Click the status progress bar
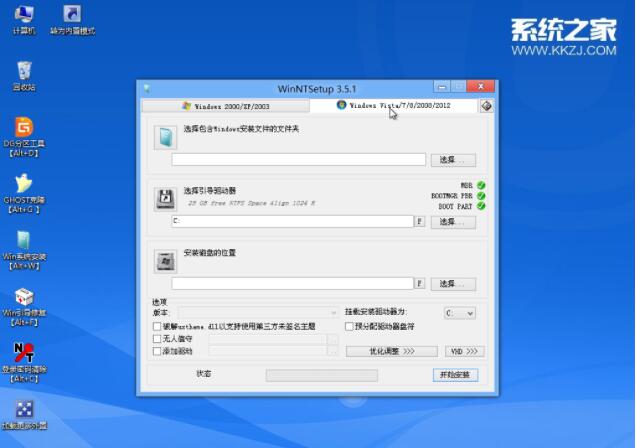 pyautogui.click(x=322, y=375)
